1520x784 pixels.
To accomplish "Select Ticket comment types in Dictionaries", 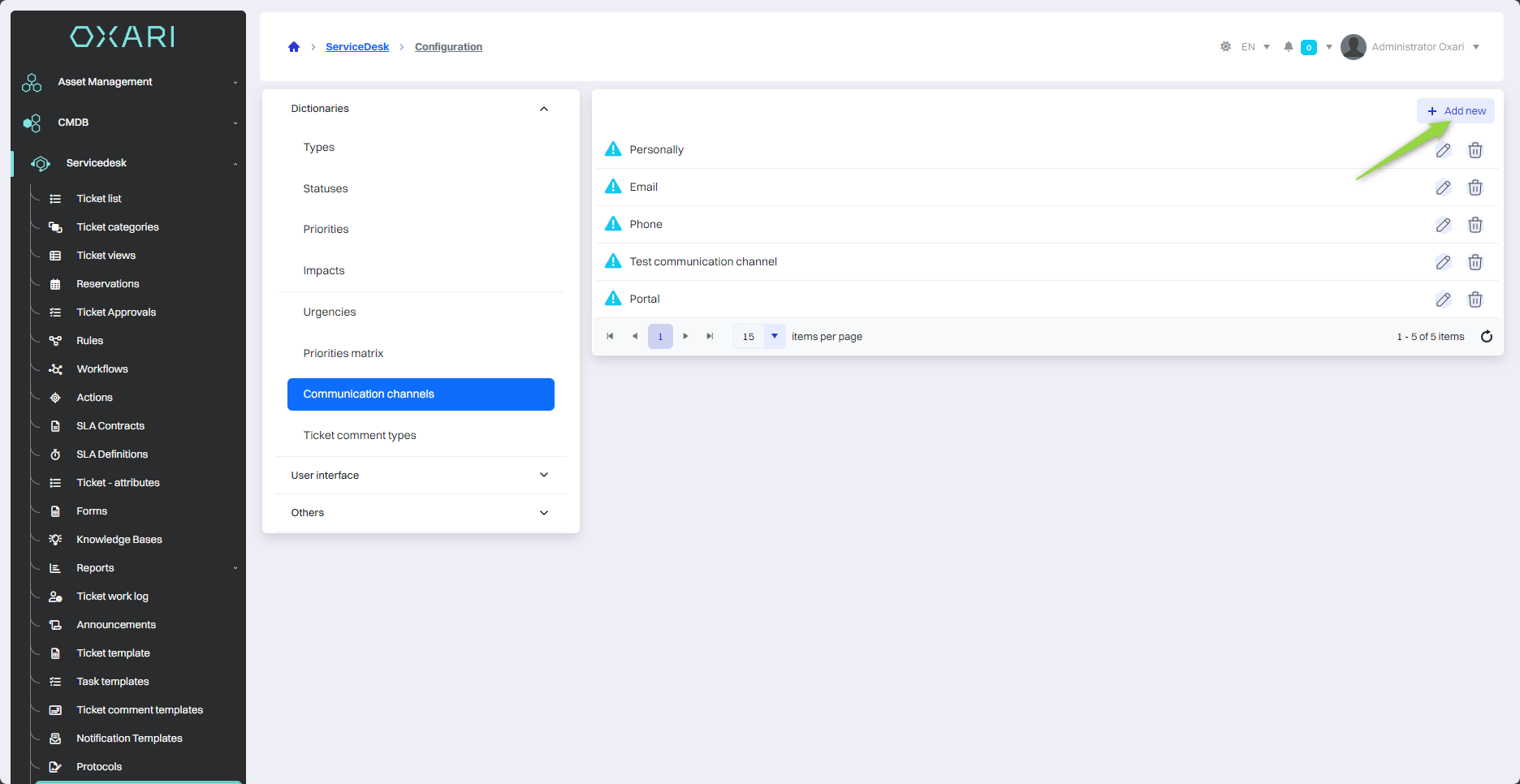I will coord(360,436).
